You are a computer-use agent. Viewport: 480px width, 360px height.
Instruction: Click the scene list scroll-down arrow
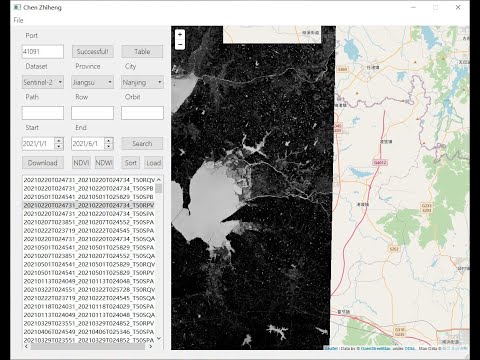159,339
